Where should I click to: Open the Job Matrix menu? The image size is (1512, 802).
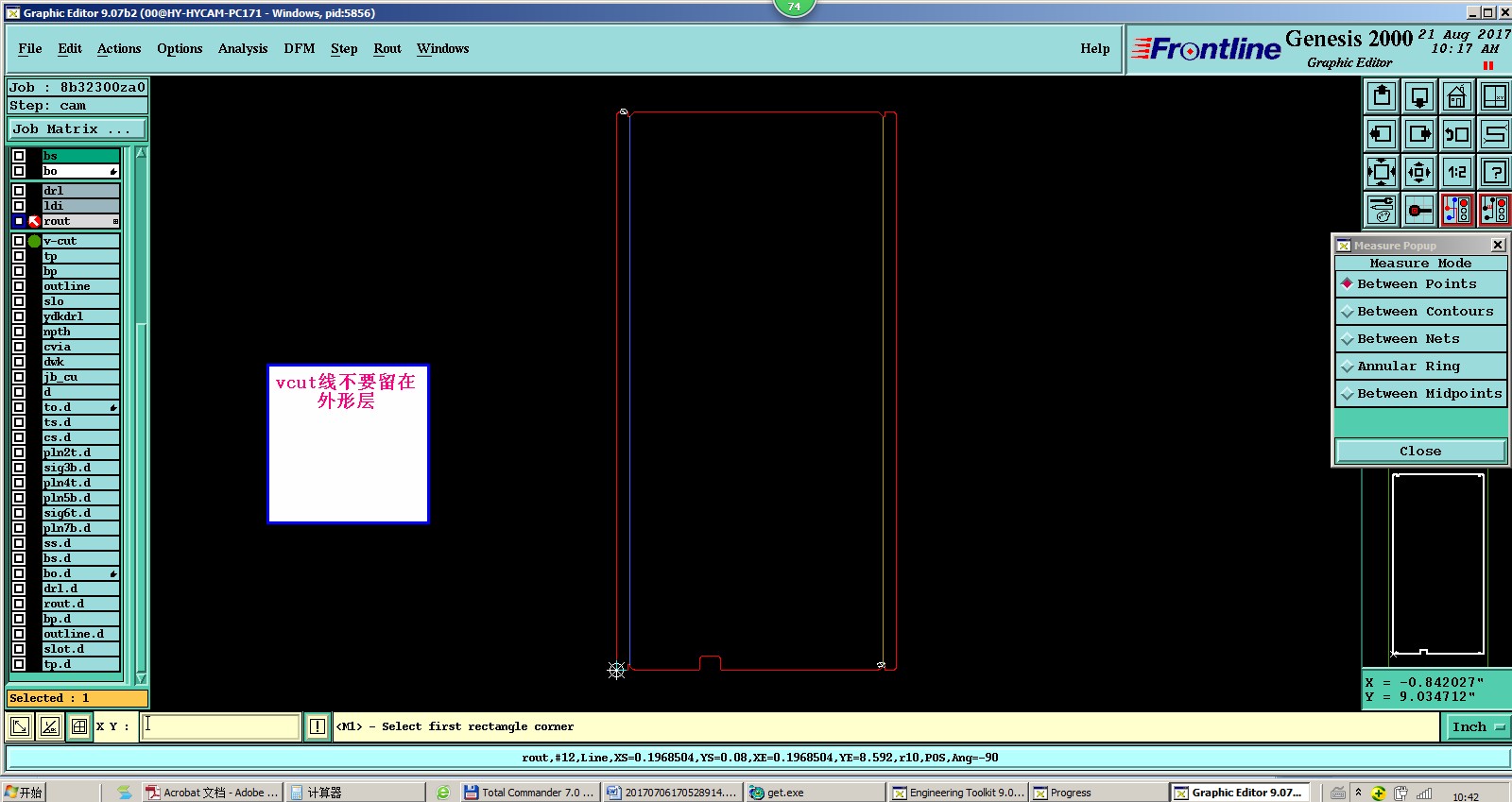coord(77,129)
